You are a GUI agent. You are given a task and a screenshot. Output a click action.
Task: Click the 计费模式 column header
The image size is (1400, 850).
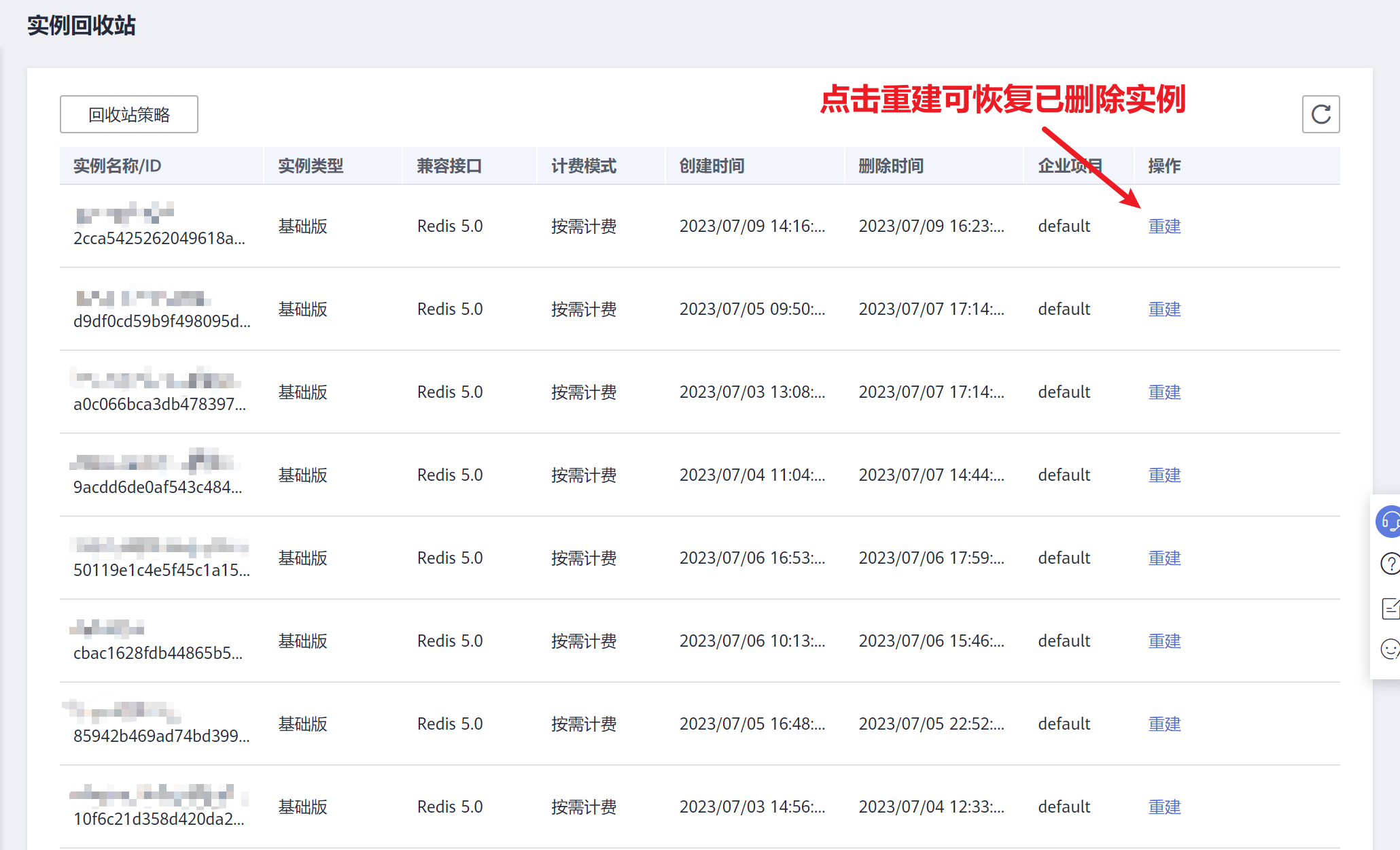coord(583,166)
